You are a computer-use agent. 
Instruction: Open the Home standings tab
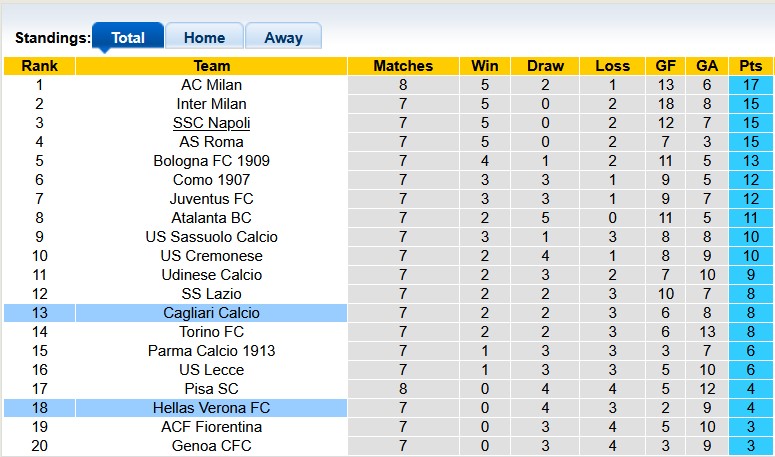pyautogui.click(x=204, y=38)
